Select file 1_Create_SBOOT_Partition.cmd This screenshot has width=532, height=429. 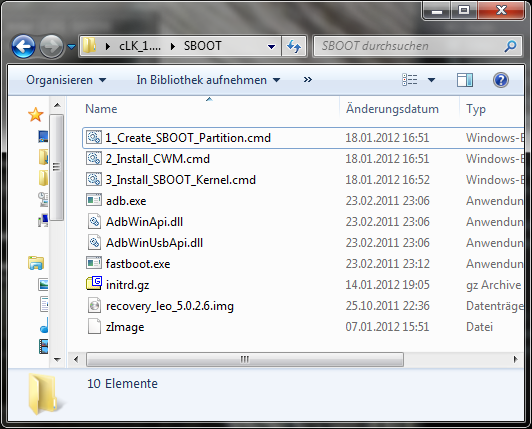point(188,138)
